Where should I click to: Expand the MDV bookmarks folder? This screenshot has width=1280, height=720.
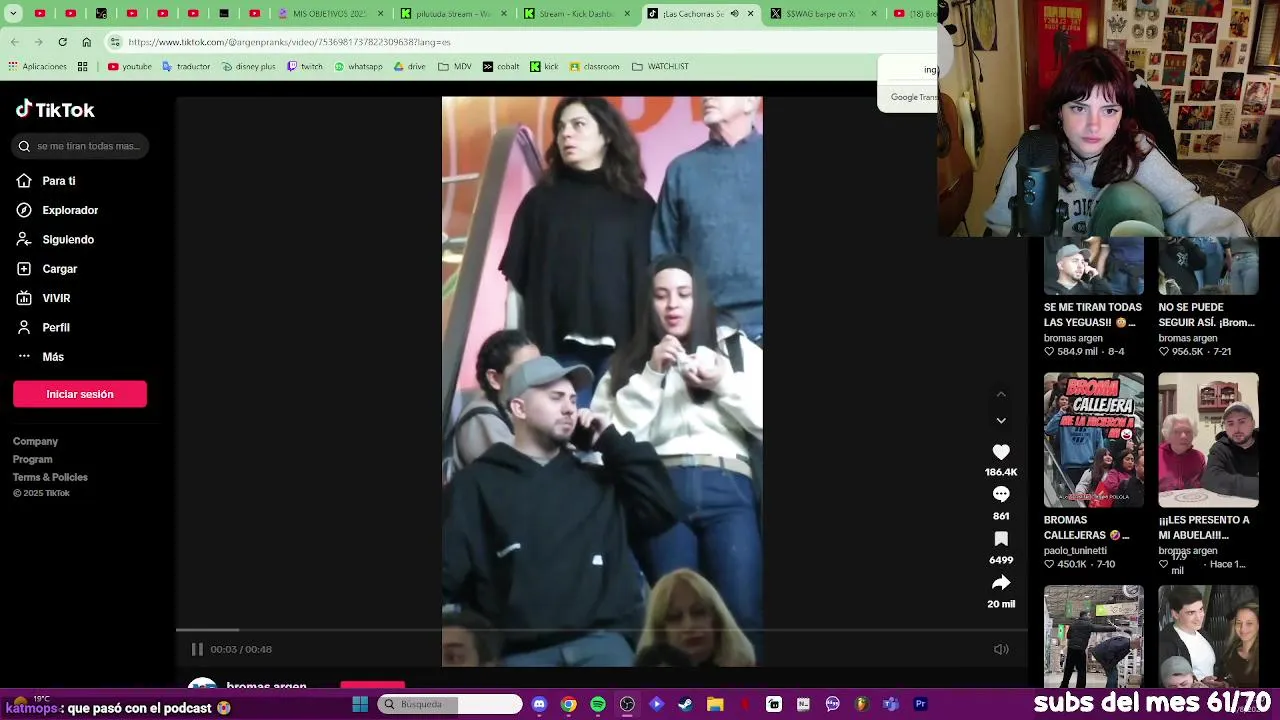click(454, 67)
